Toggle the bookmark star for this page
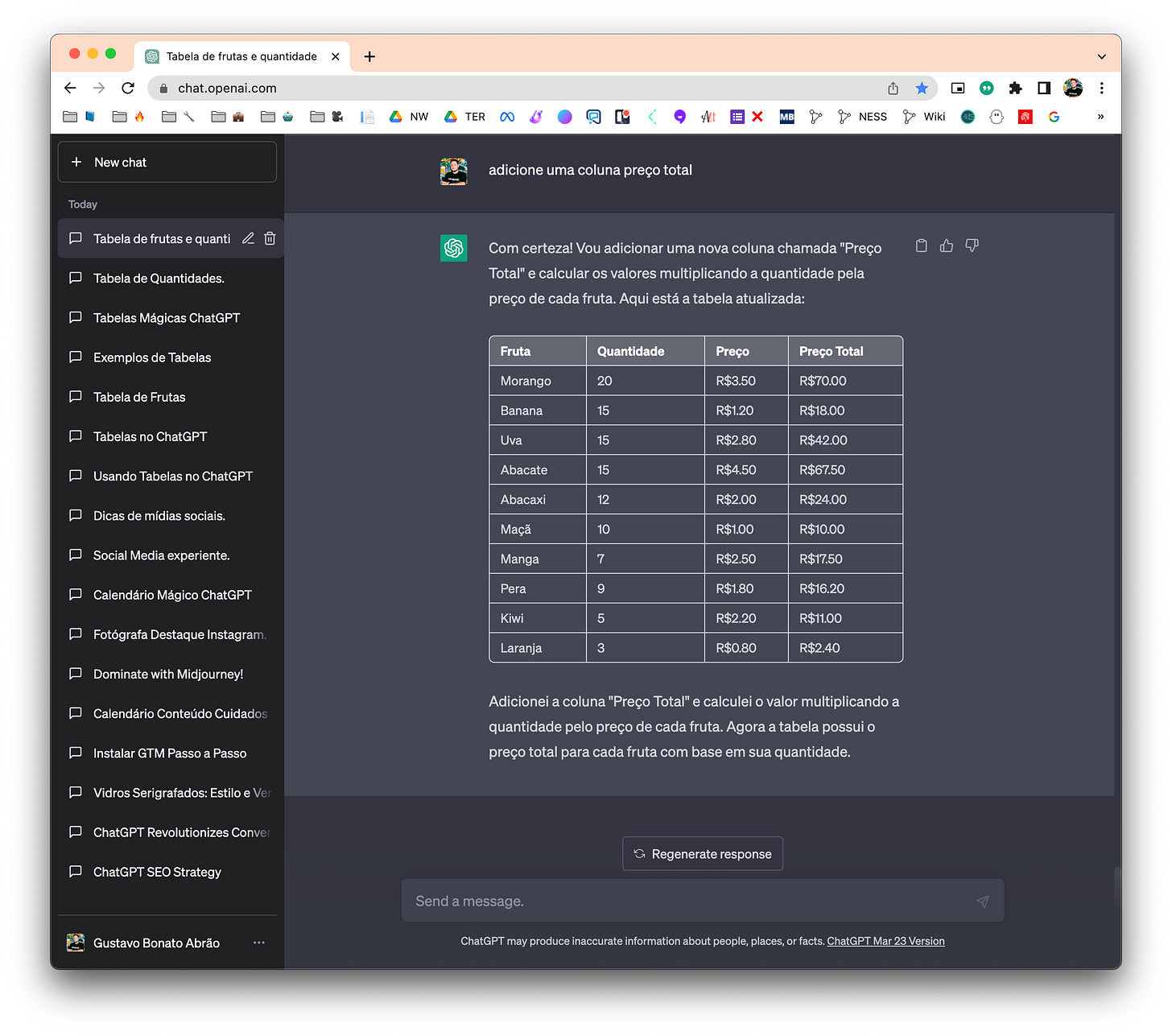 (x=922, y=88)
